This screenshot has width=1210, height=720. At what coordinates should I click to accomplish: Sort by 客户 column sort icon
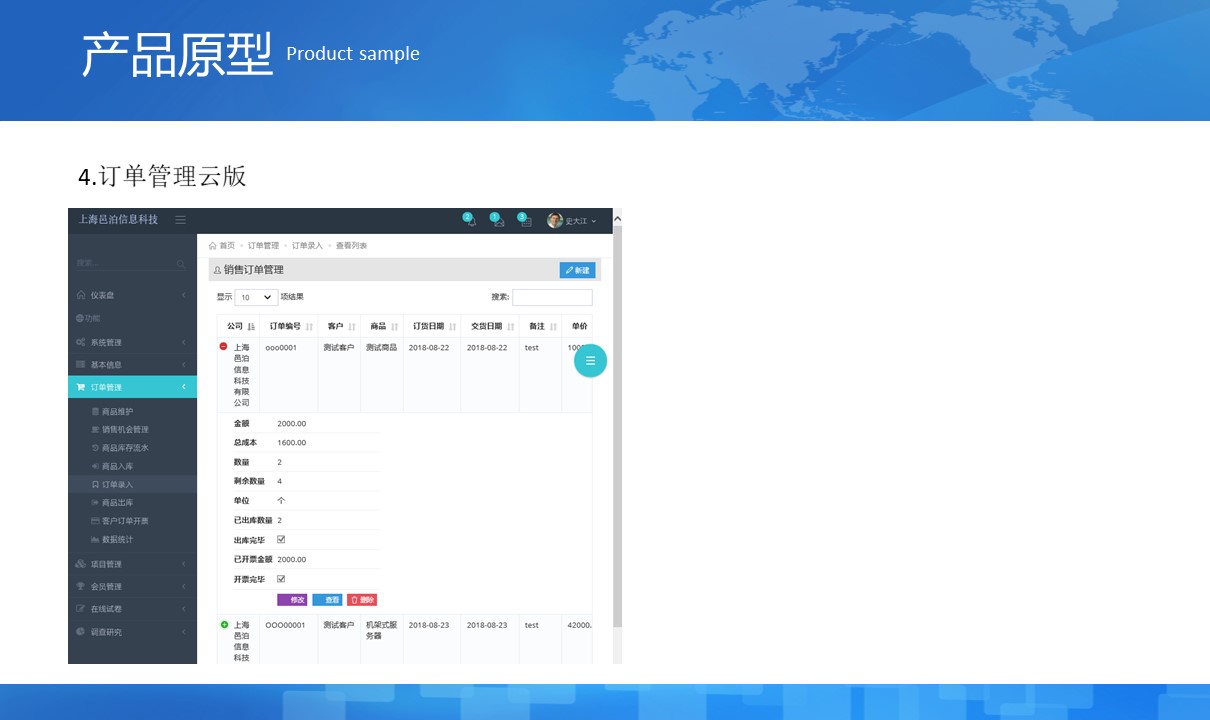click(x=352, y=327)
